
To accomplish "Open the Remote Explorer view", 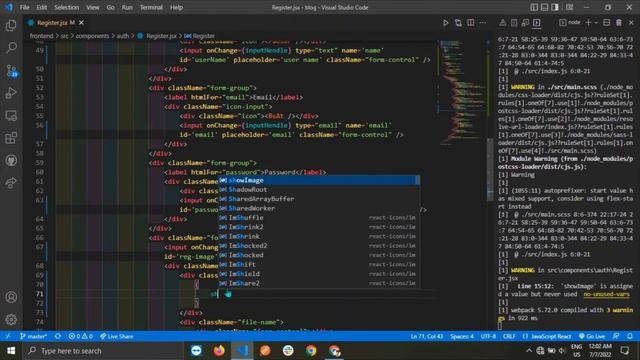I will click(11, 116).
